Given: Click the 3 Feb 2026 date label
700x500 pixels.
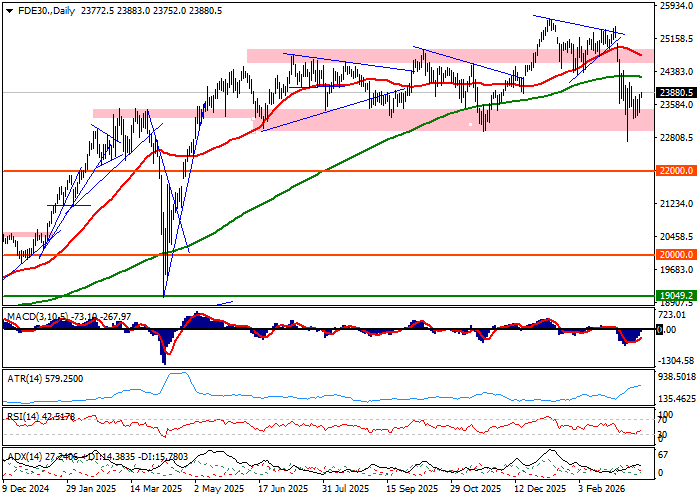Looking at the screenshot, I should [x=602, y=491].
